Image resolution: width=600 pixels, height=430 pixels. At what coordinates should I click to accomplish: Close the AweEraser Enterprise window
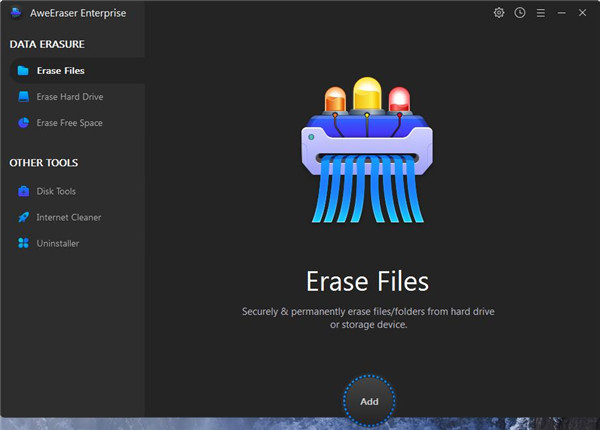(x=583, y=13)
